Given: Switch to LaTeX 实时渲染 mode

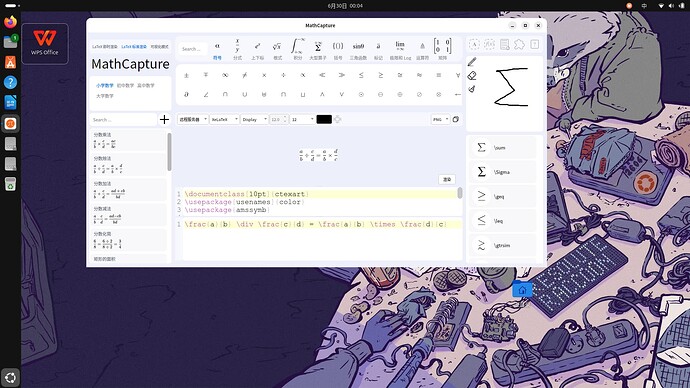Looking at the screenshot, I should click(105, 47).
